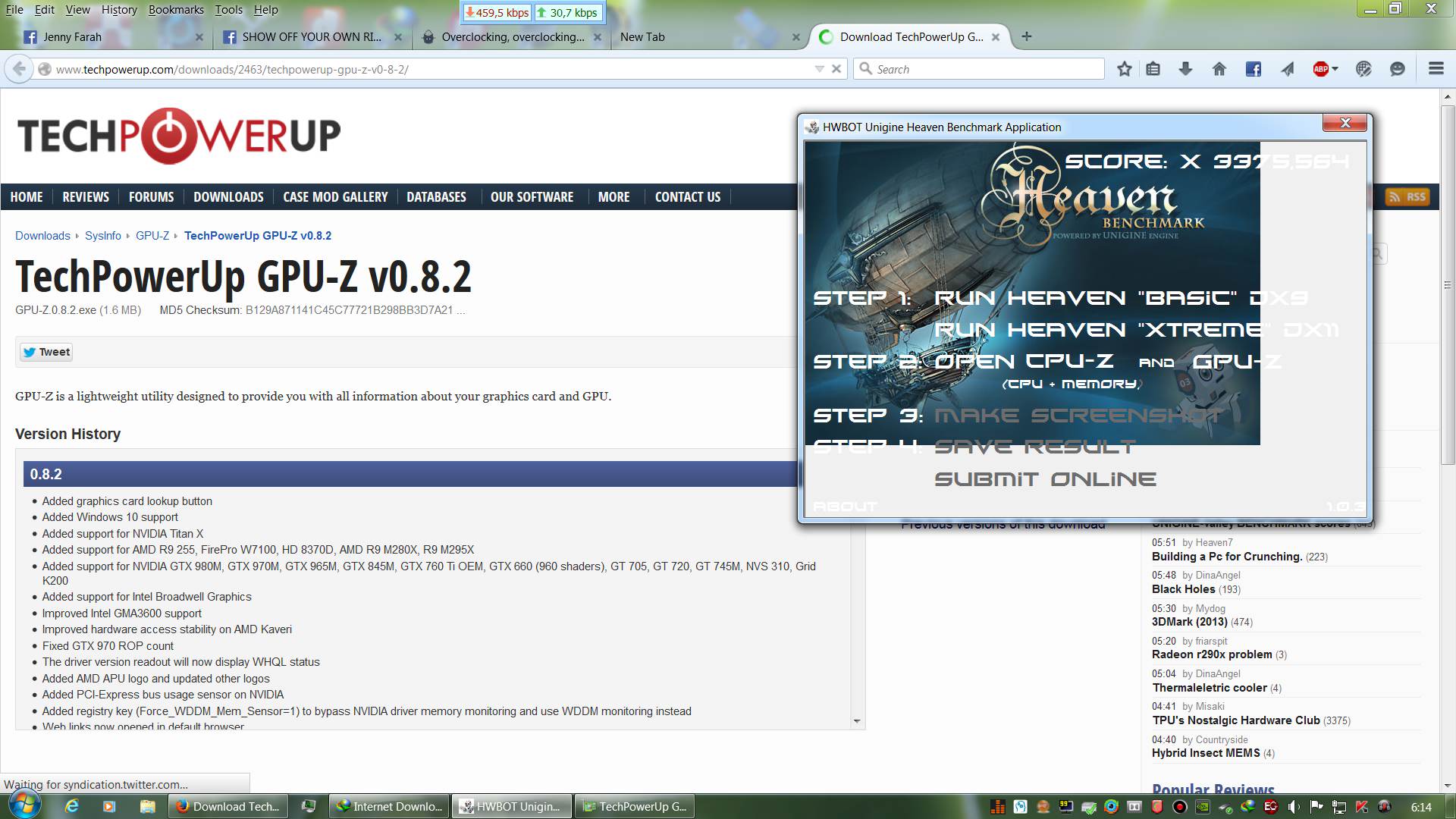The image size is (1456, 819).
Task: Click the Adblock Plus ABP icon
Action: [x=1320, y=69]
